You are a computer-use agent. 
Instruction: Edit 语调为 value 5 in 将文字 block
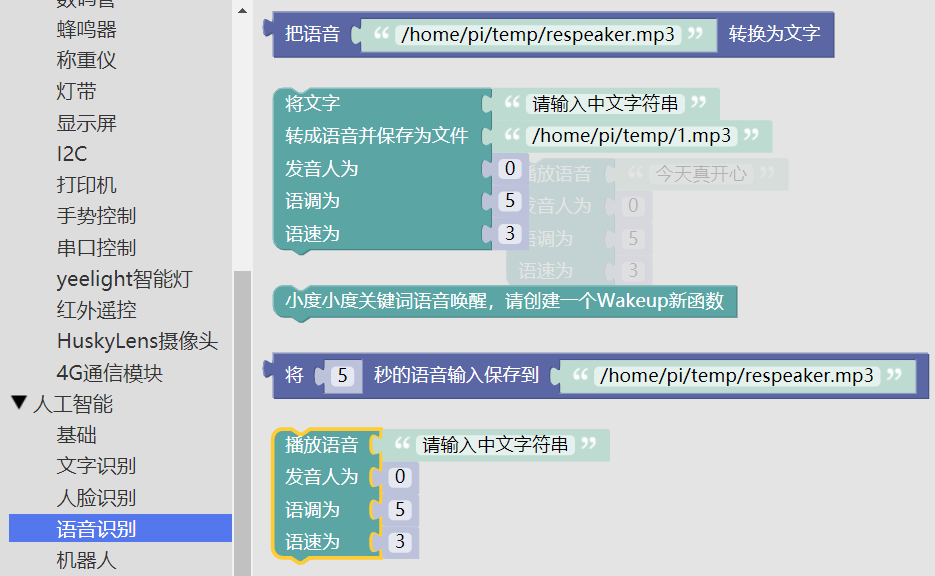click(x=510, y=201)
